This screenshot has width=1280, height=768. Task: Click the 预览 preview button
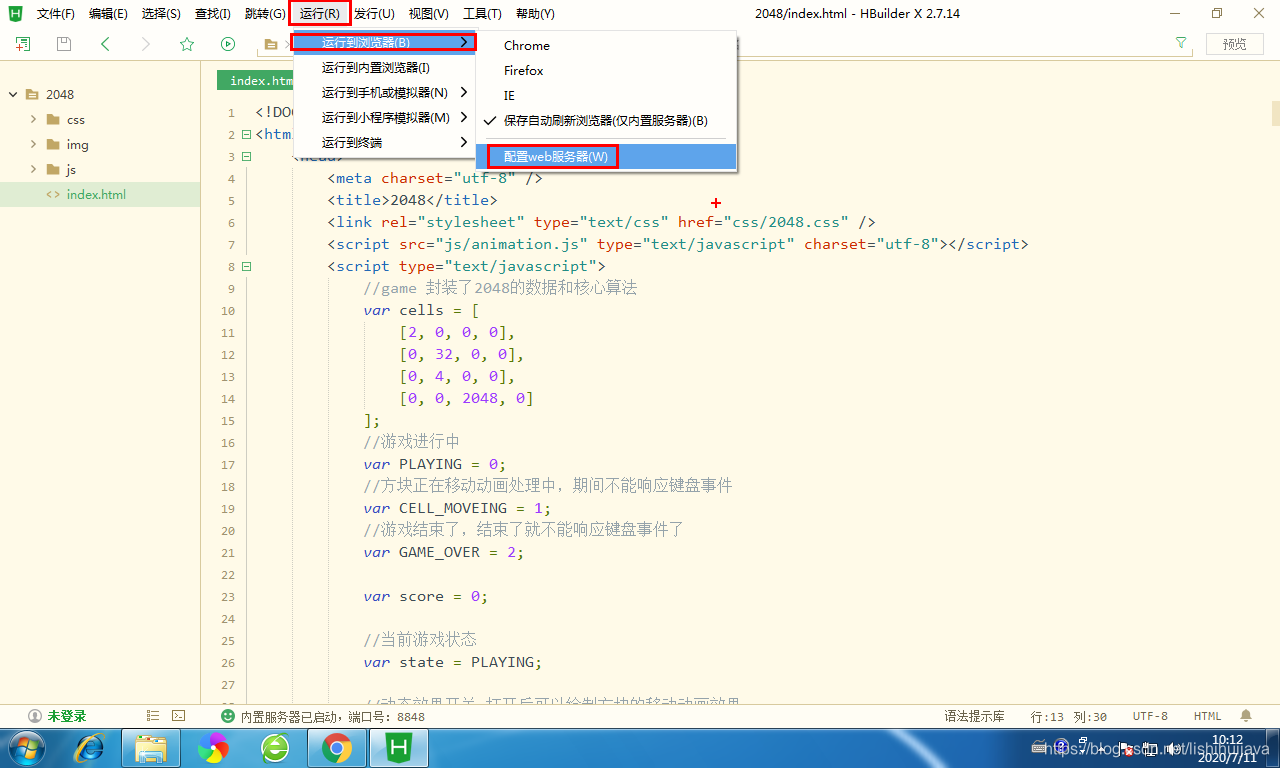[x=1235, y=44]
